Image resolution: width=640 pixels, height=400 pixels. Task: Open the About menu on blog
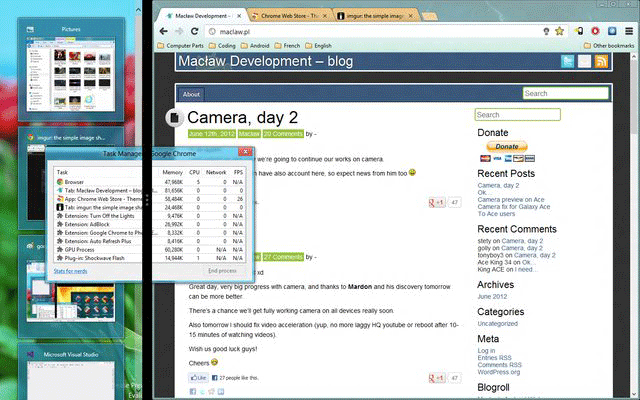click(x=191, y=94)
